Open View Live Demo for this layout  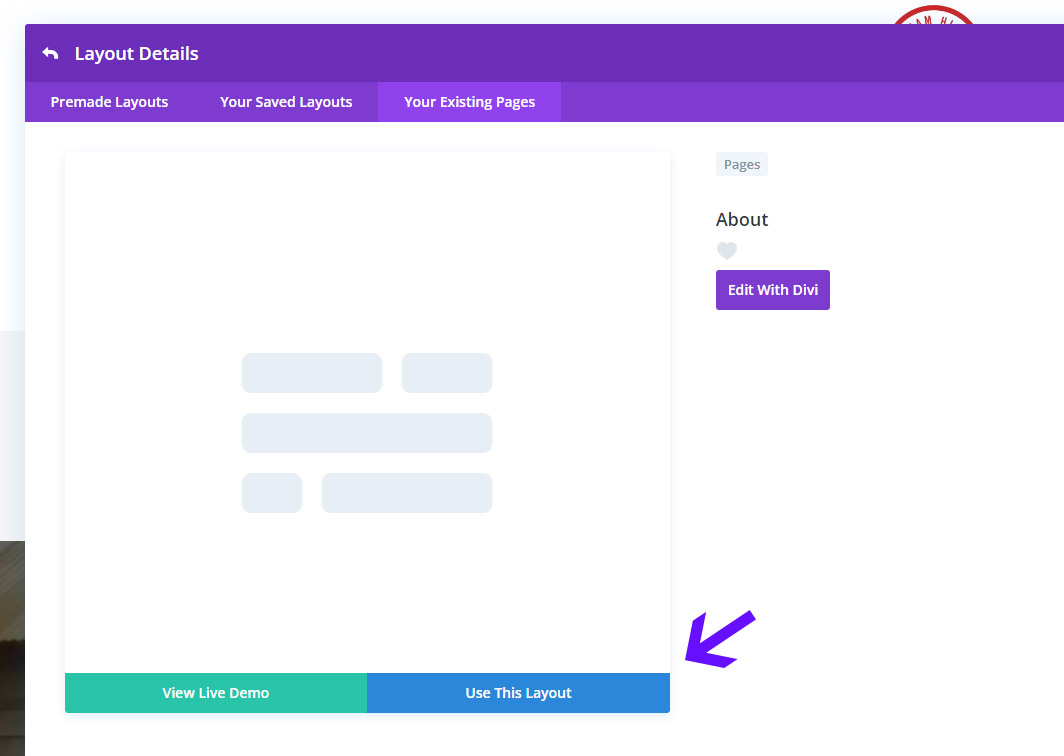pyautogui.click(x=216, y=693)
